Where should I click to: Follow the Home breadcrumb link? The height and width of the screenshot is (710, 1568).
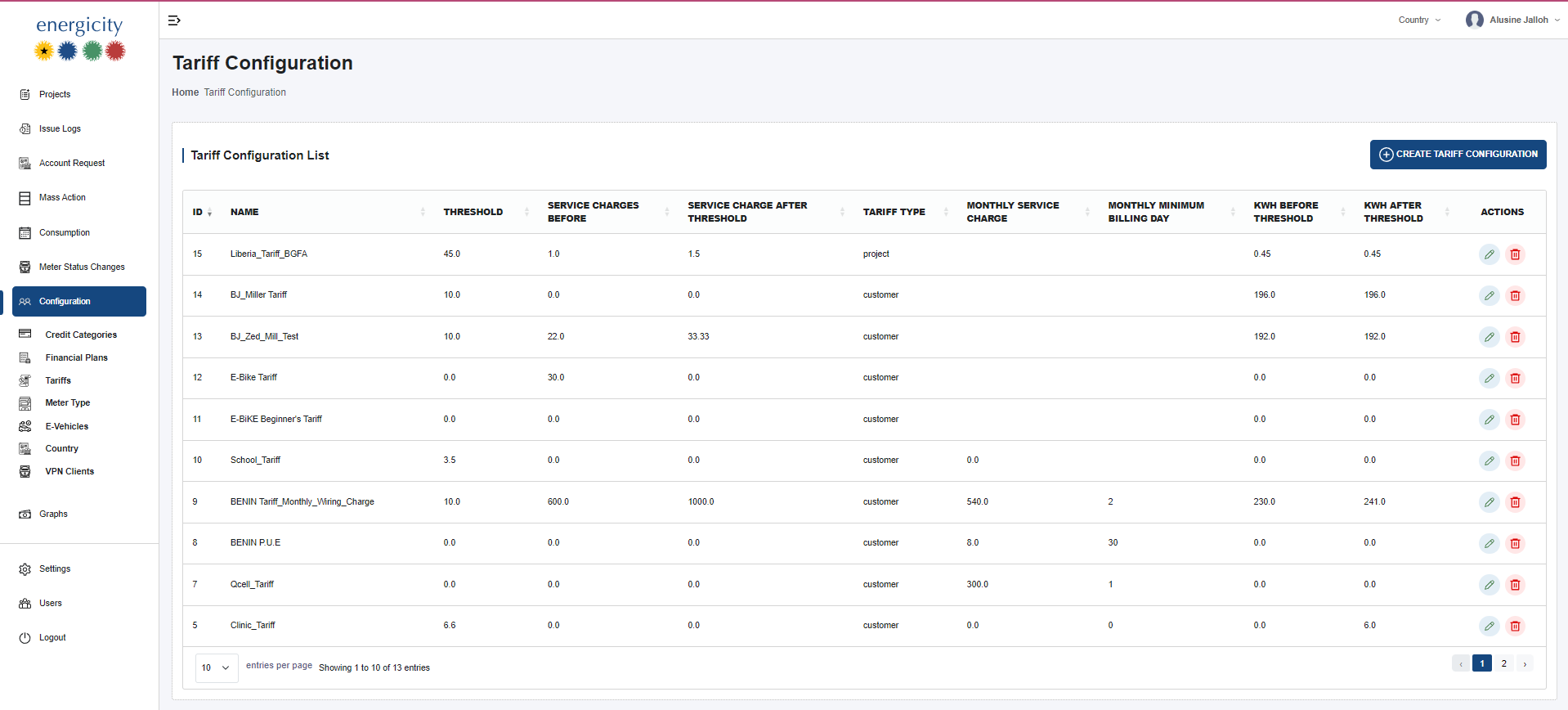(x=185, y=92)
